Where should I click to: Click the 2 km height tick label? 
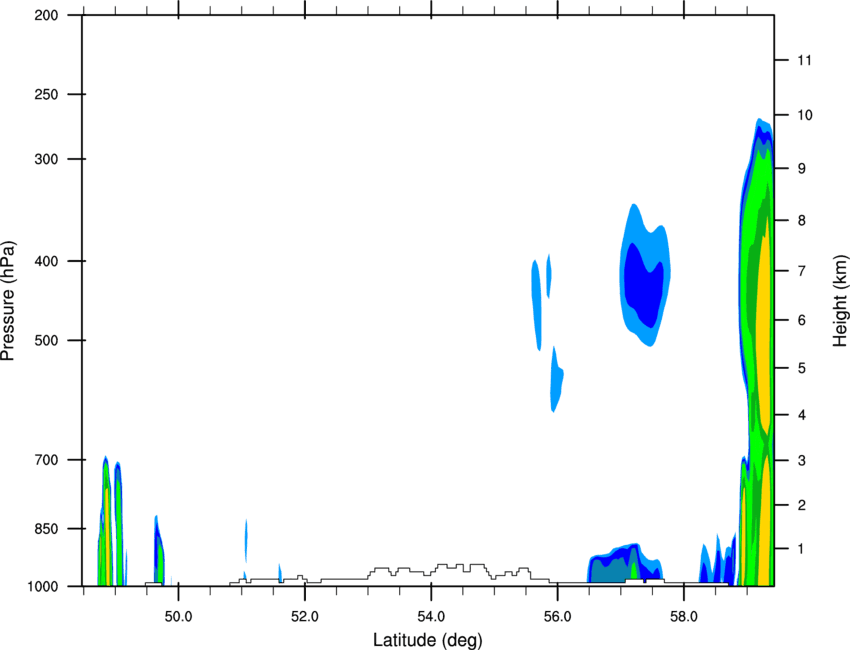802,505
